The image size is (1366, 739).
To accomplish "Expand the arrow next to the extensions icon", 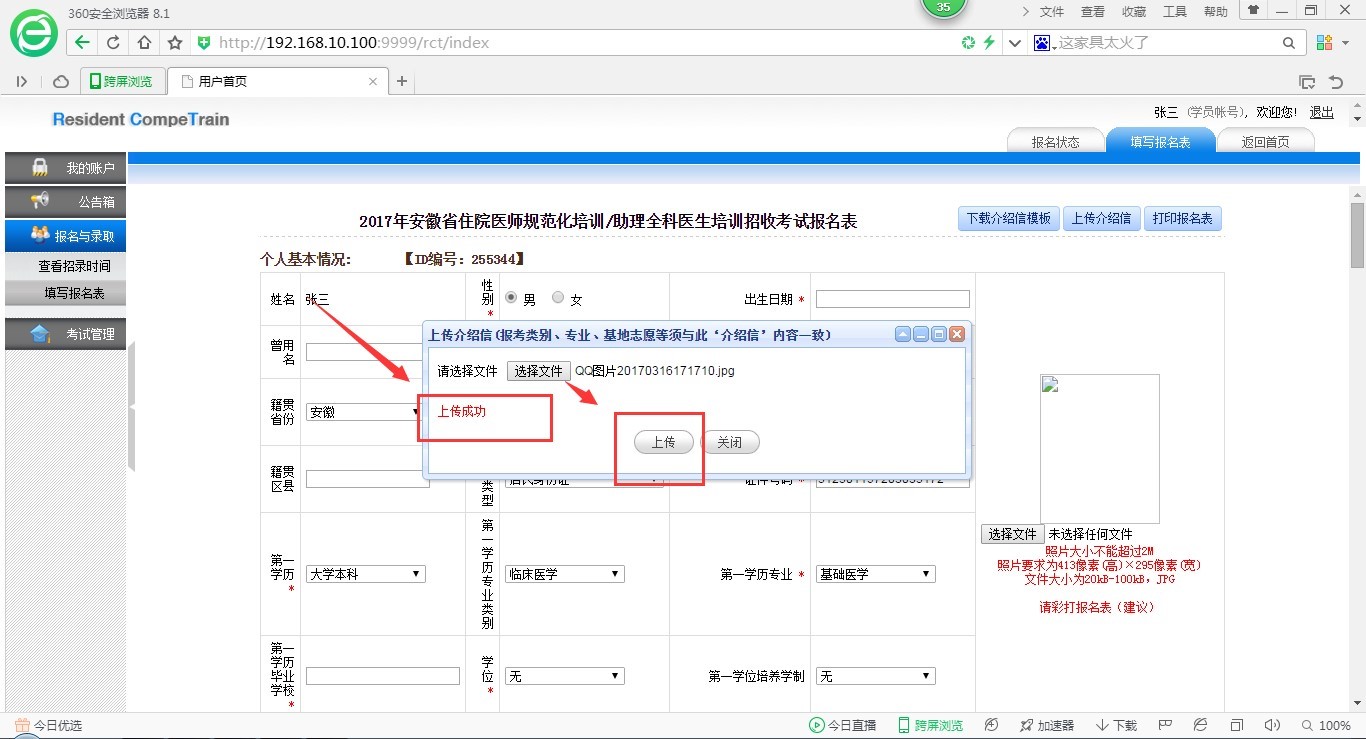I will point(1346,43).
